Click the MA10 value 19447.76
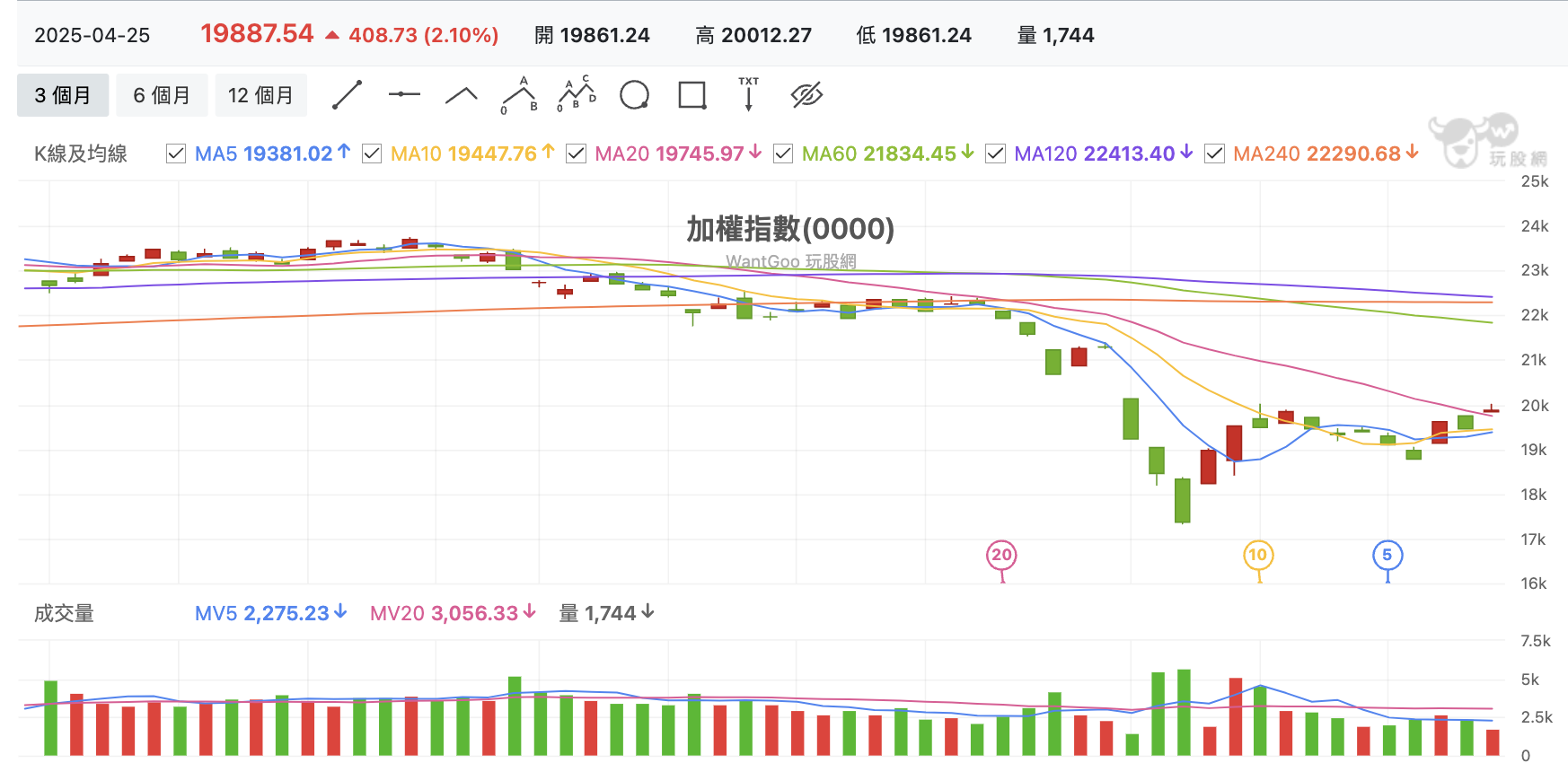 (492, 154)
